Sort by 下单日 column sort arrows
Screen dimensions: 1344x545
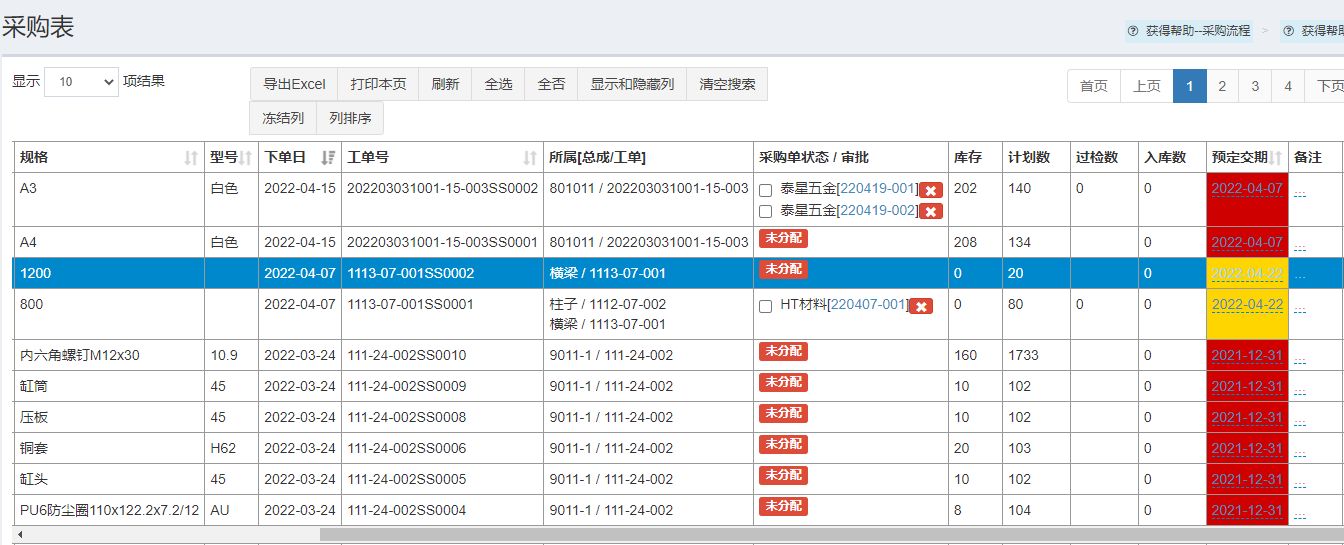click(328, 158)
